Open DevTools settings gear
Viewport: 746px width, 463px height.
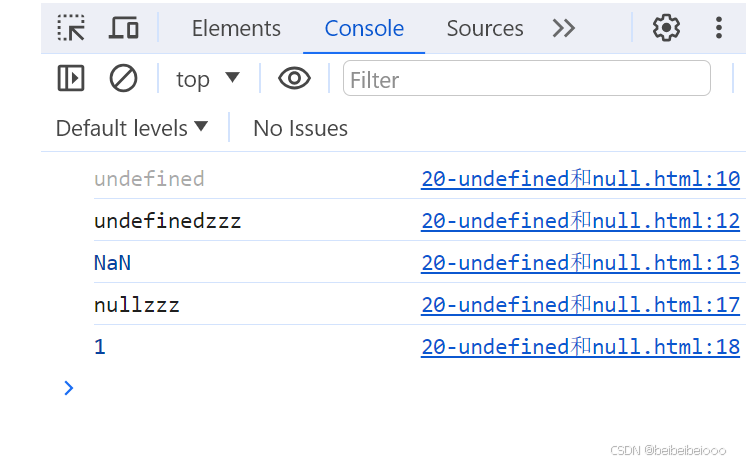(x=666, y=28)
